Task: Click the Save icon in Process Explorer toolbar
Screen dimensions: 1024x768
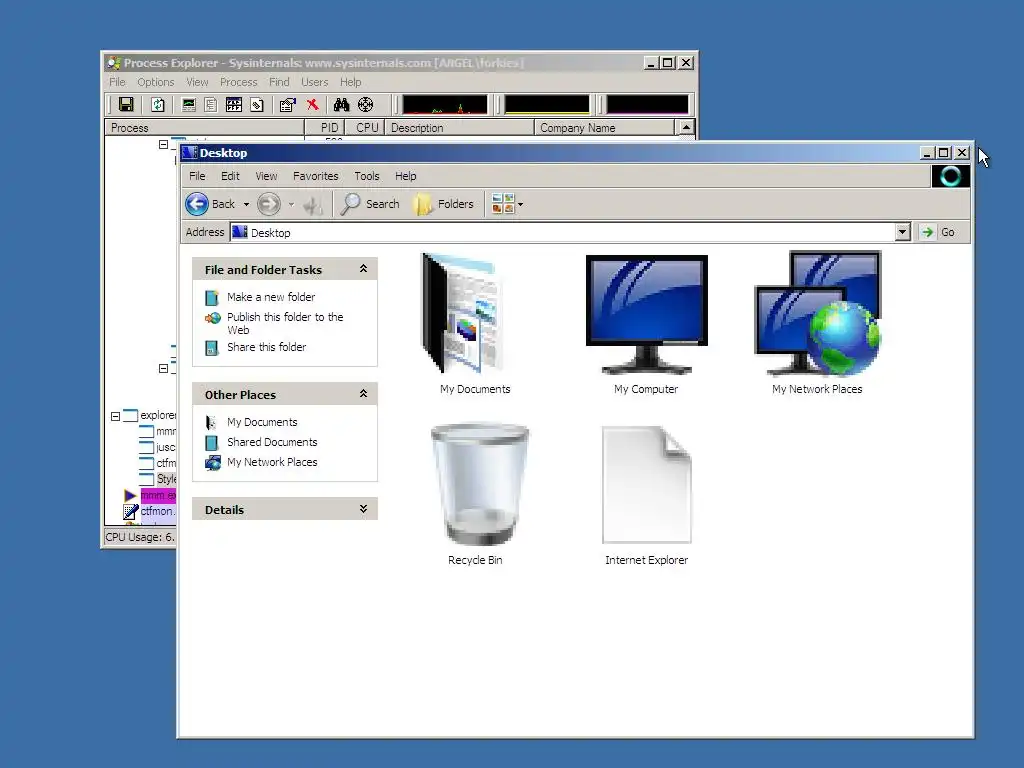Action: 126,104
